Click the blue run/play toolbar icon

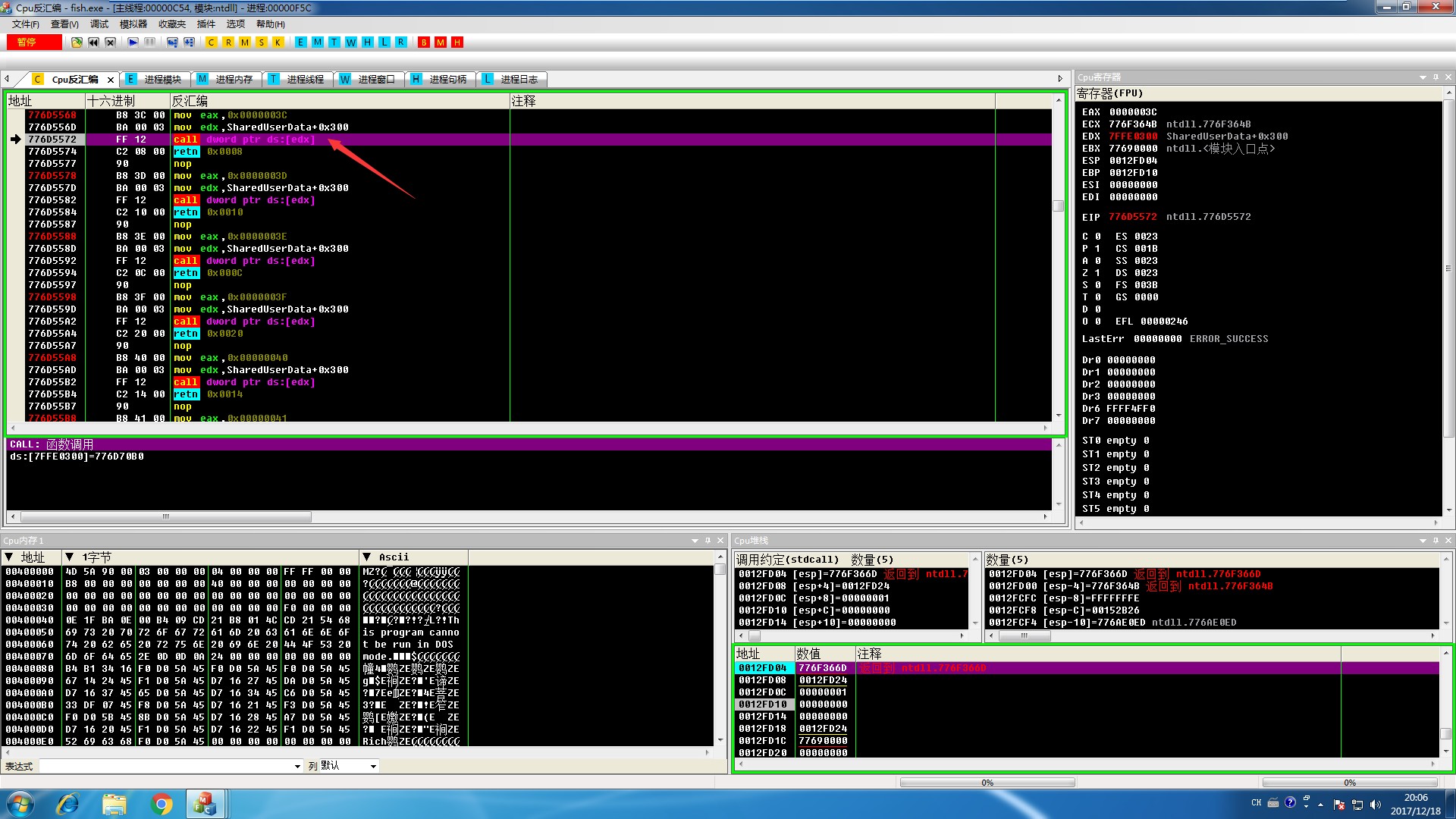133,42
